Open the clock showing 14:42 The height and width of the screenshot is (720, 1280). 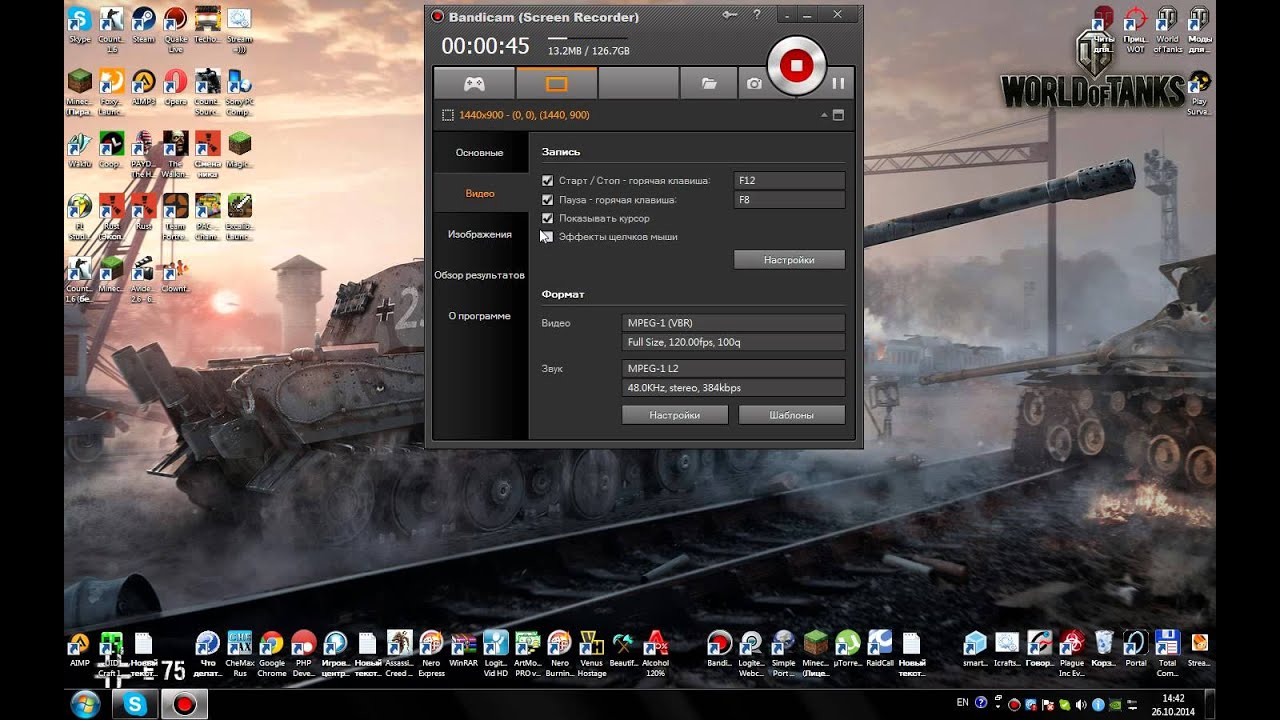tap(1174, 704)
